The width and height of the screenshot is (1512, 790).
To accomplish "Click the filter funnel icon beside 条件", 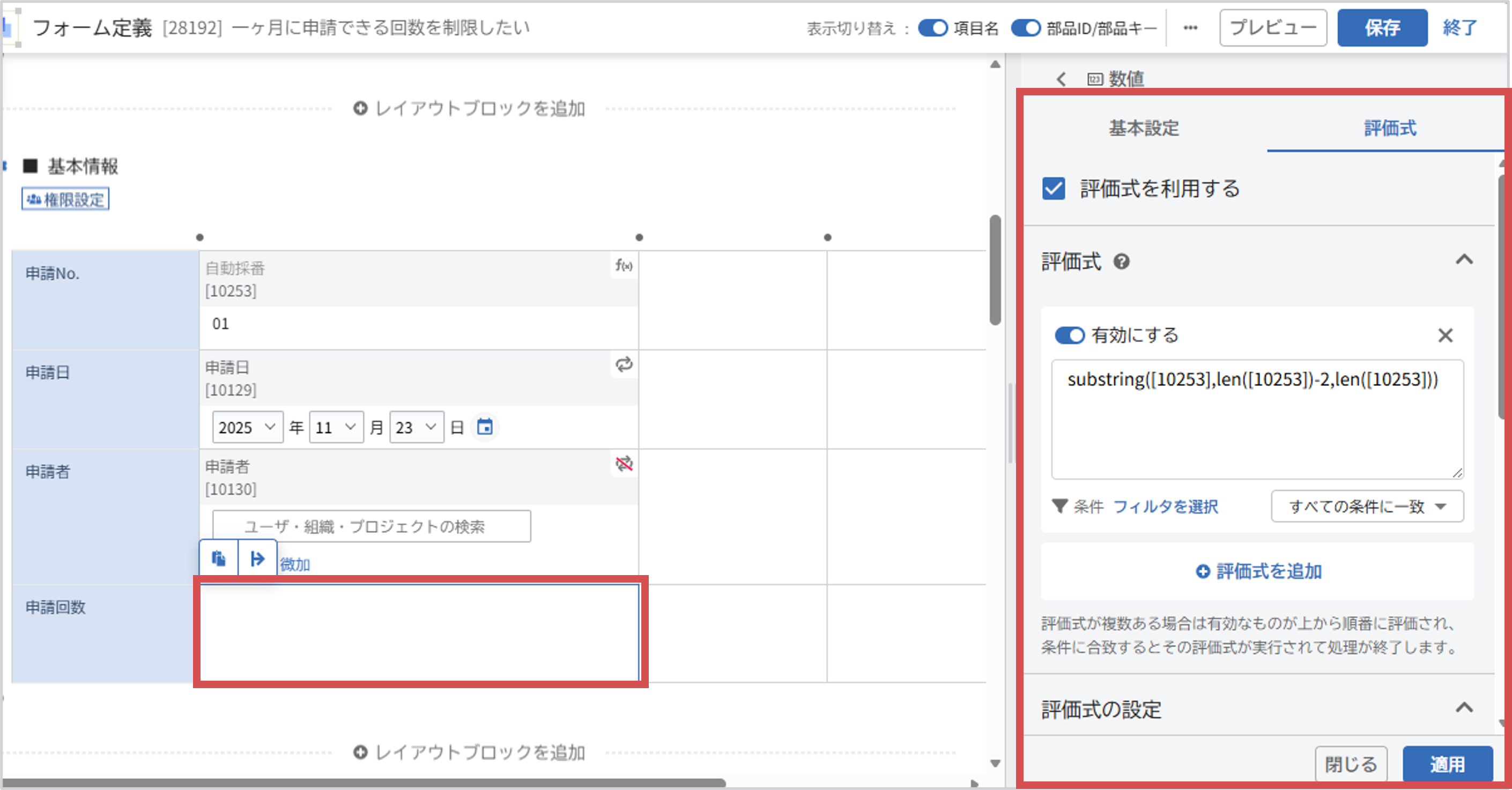I will click(1059, 506).
